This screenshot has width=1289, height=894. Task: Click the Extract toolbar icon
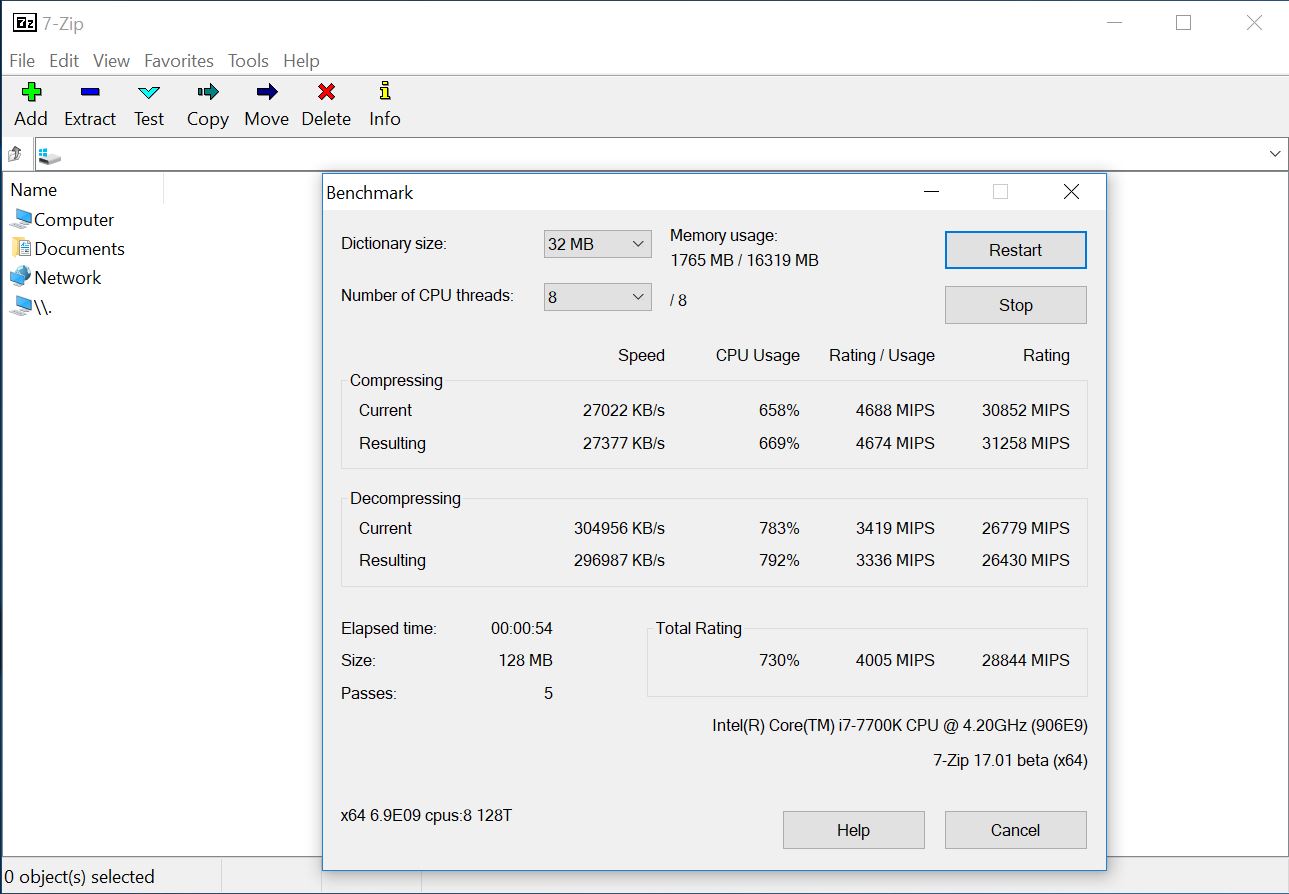pos(90,93)
